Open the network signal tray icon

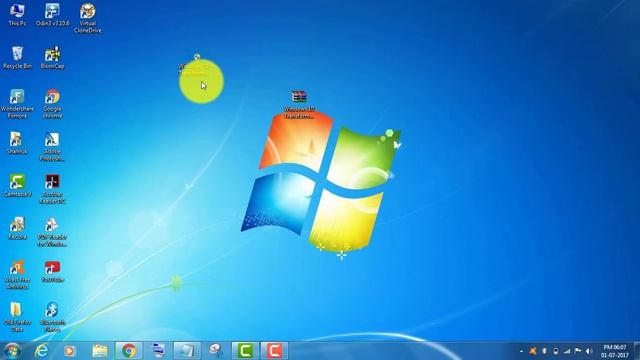[567, 351]
